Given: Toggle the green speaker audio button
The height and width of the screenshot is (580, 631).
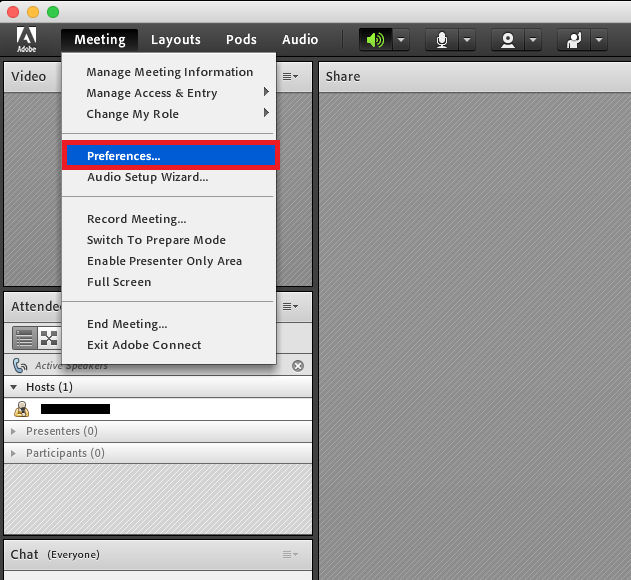Looking at the screenshot, I should click(x=376, y=39).
